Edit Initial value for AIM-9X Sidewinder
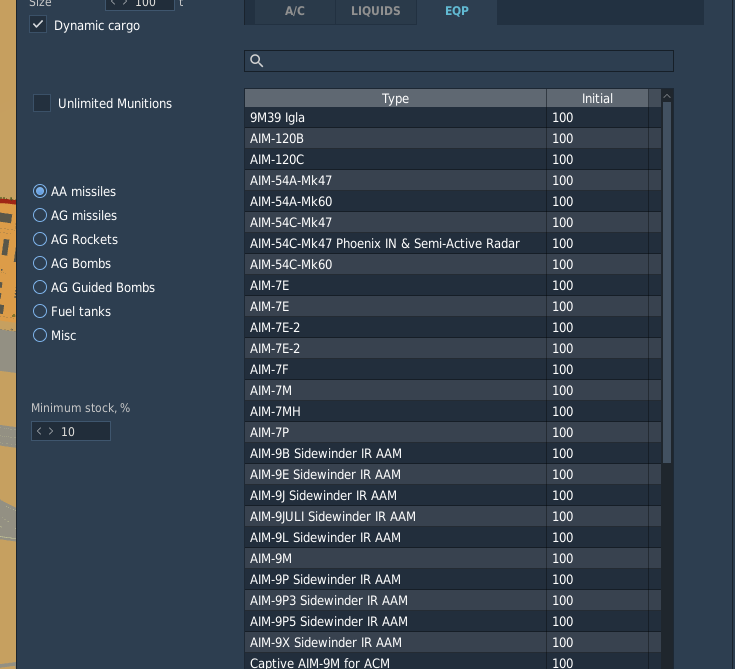The width and height of the screenshot is (735, 669). coord(598,642)
